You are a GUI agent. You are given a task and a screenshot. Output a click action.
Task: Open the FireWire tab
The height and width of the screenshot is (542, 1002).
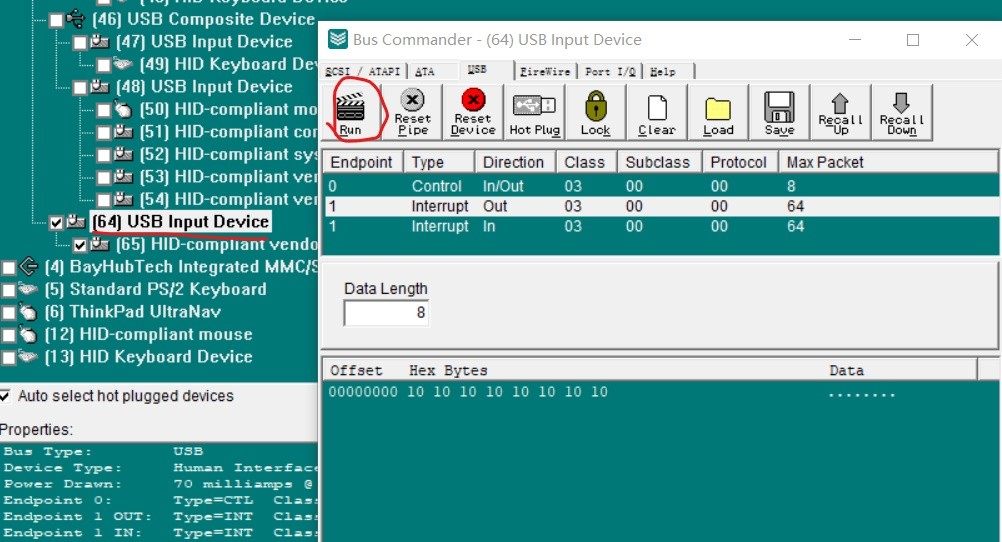click(x=544, y=72)
